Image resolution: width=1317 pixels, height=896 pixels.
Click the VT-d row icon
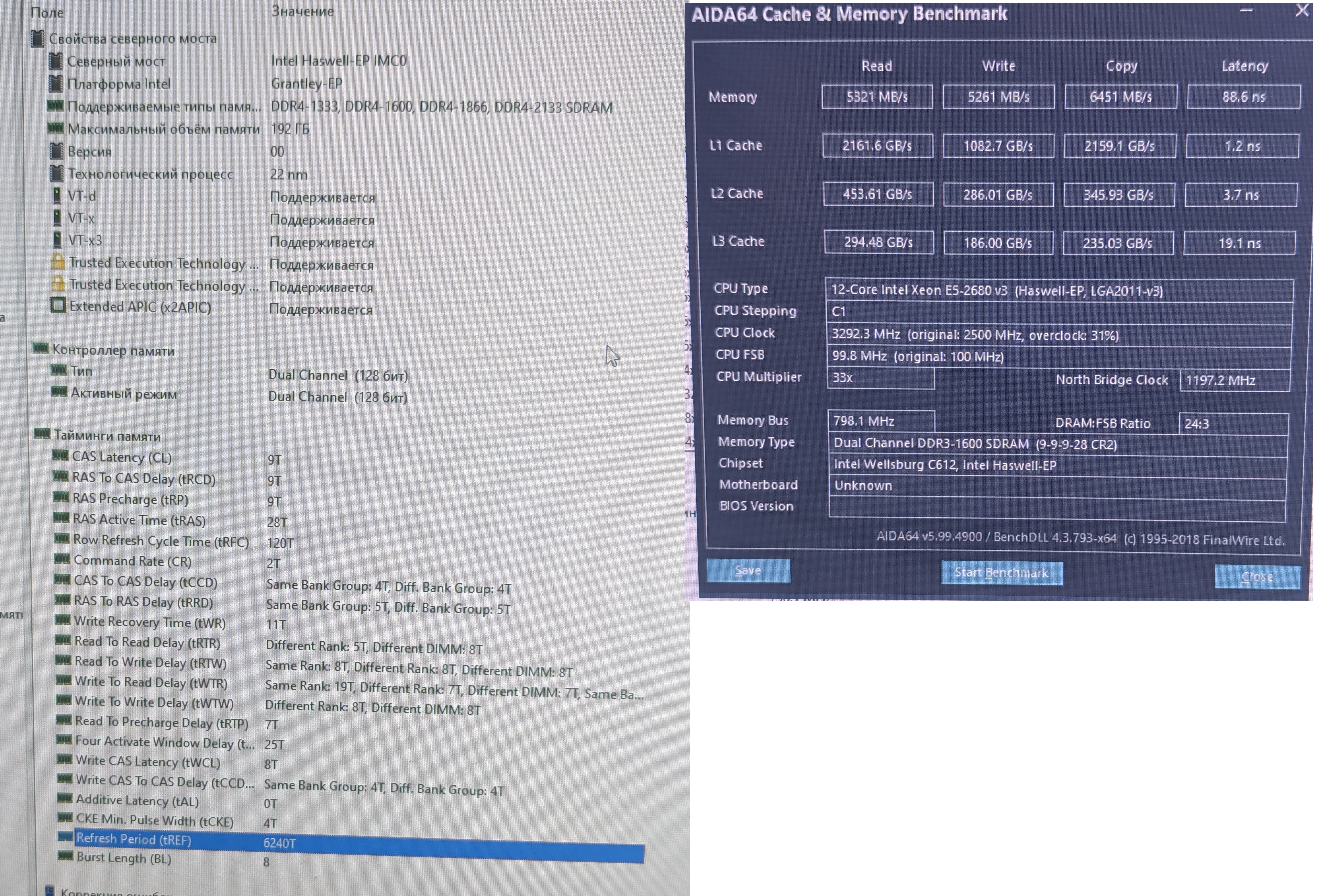pos(57,196)
